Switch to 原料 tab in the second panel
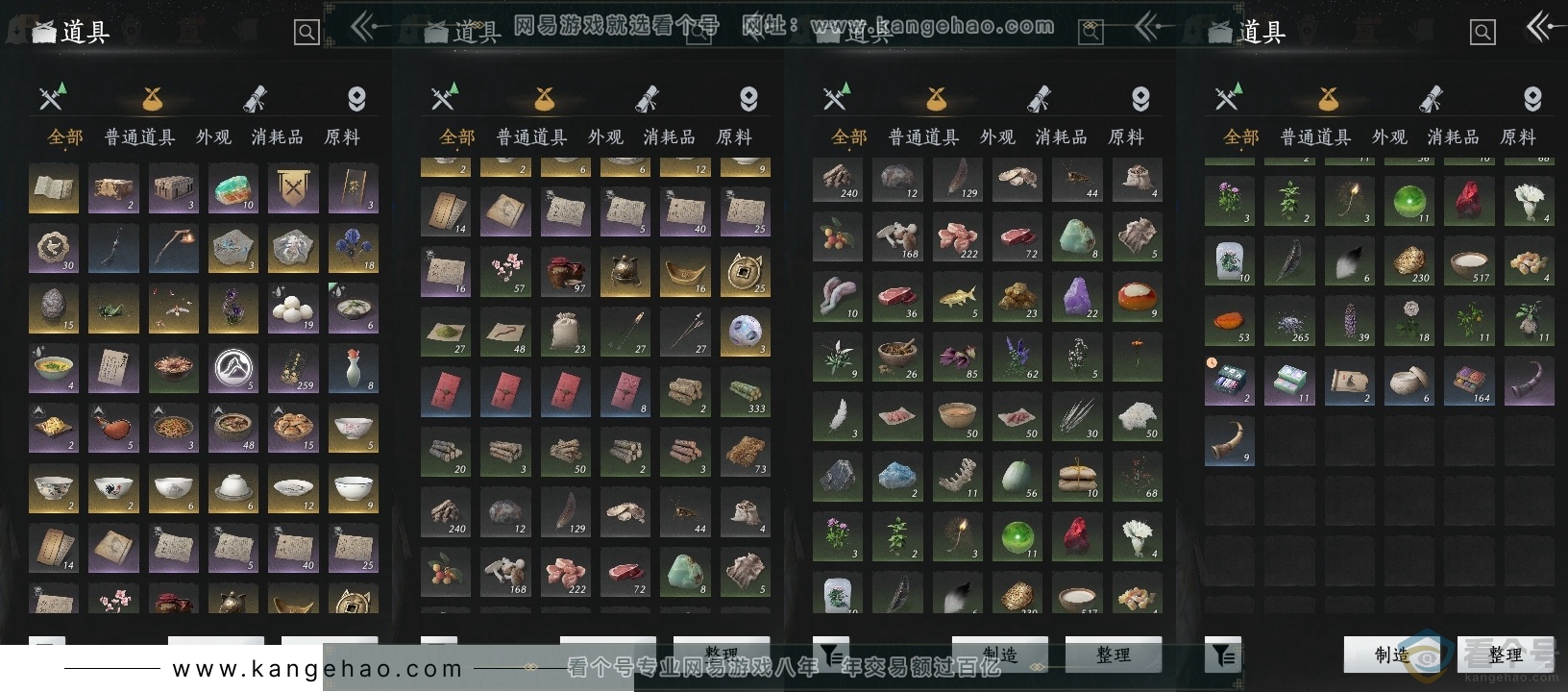Viewport: 1568px width, 692px height. coord(734,137)
